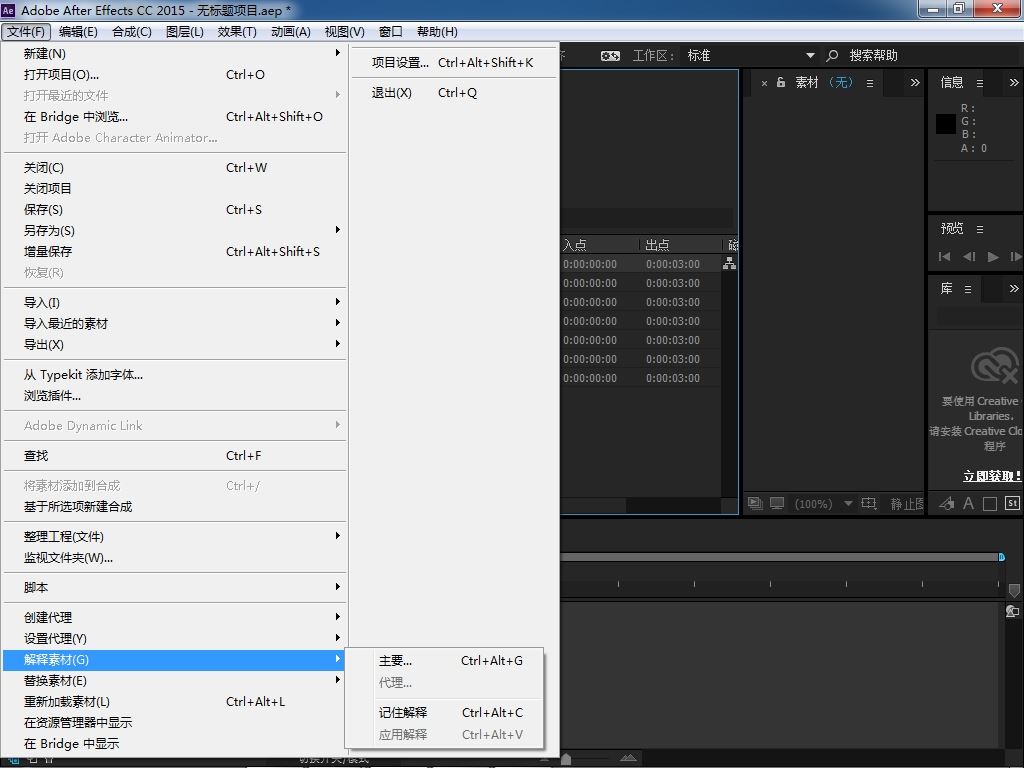The image size is (1024, 768).
Task: Expand the 脚本 submenu
Action: click(x=175, y=587)
